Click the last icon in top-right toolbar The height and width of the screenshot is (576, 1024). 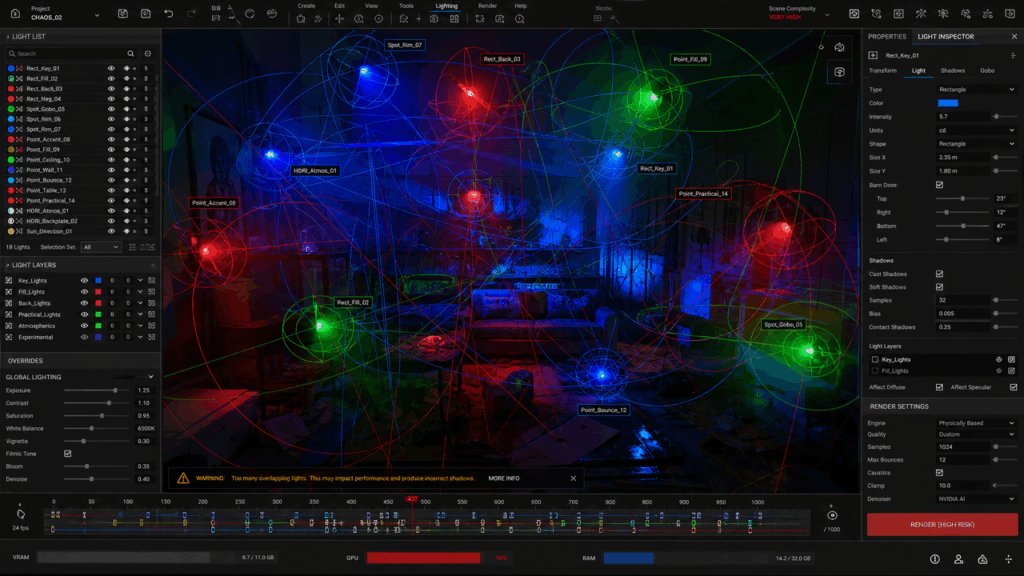click(1010, 14)
